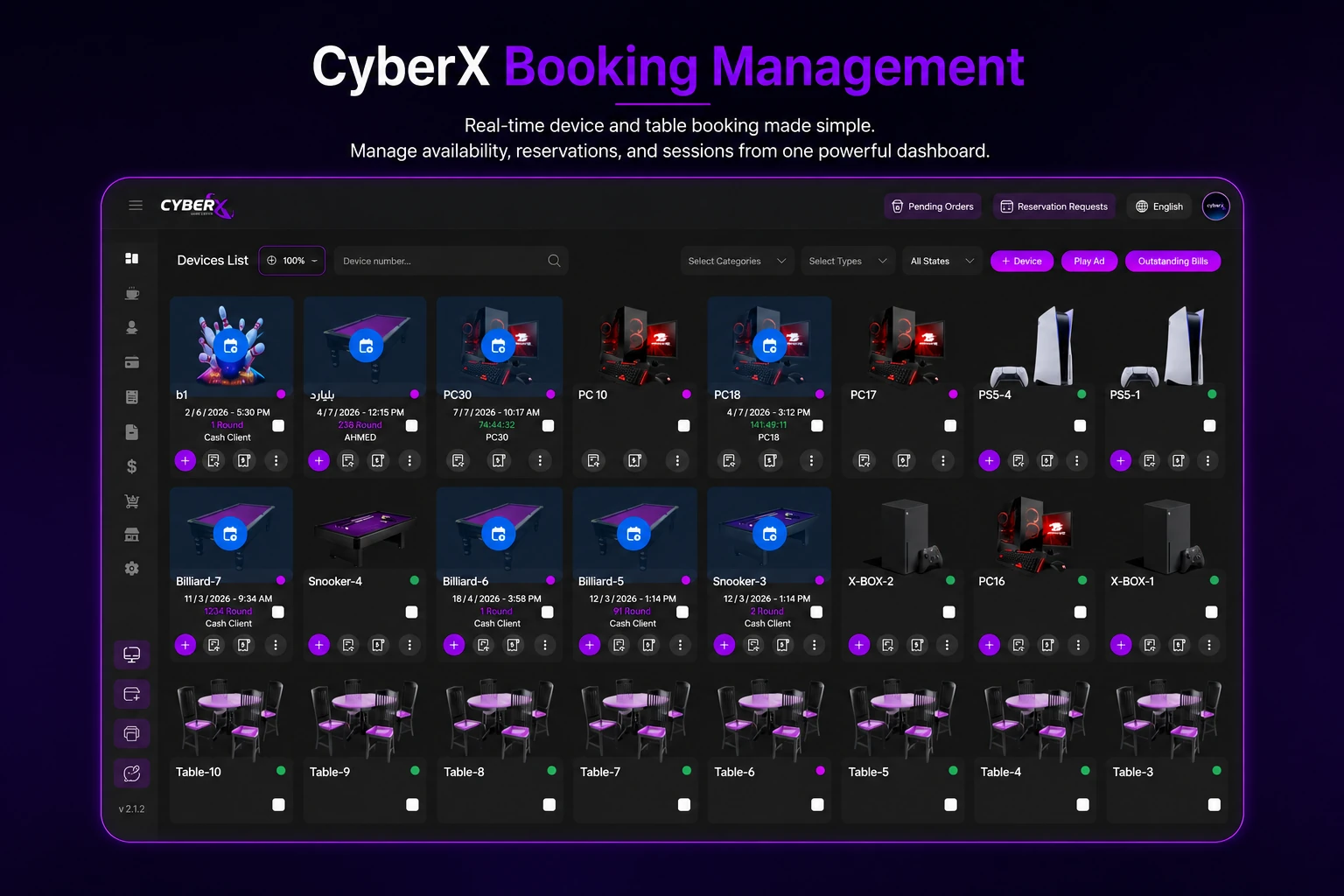Screen dimensions: 1344x896
Task: Open the user avatar at top right
Action: 1216,206
